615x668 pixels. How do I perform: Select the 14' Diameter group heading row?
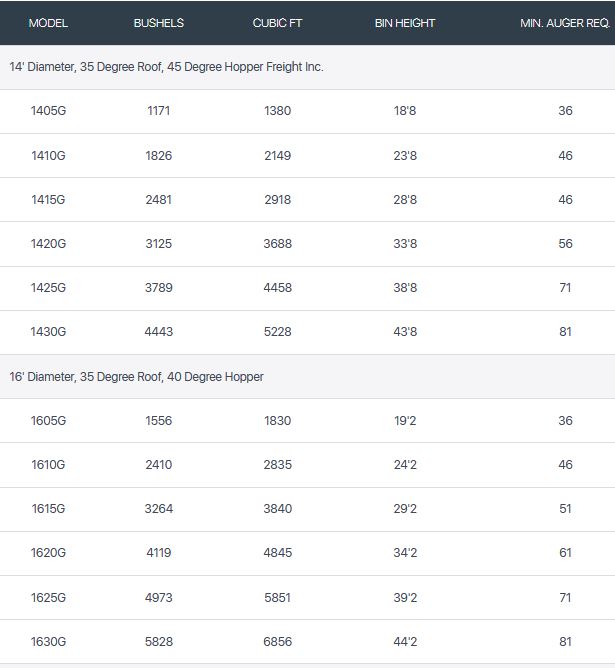click(x=167, y=67)
